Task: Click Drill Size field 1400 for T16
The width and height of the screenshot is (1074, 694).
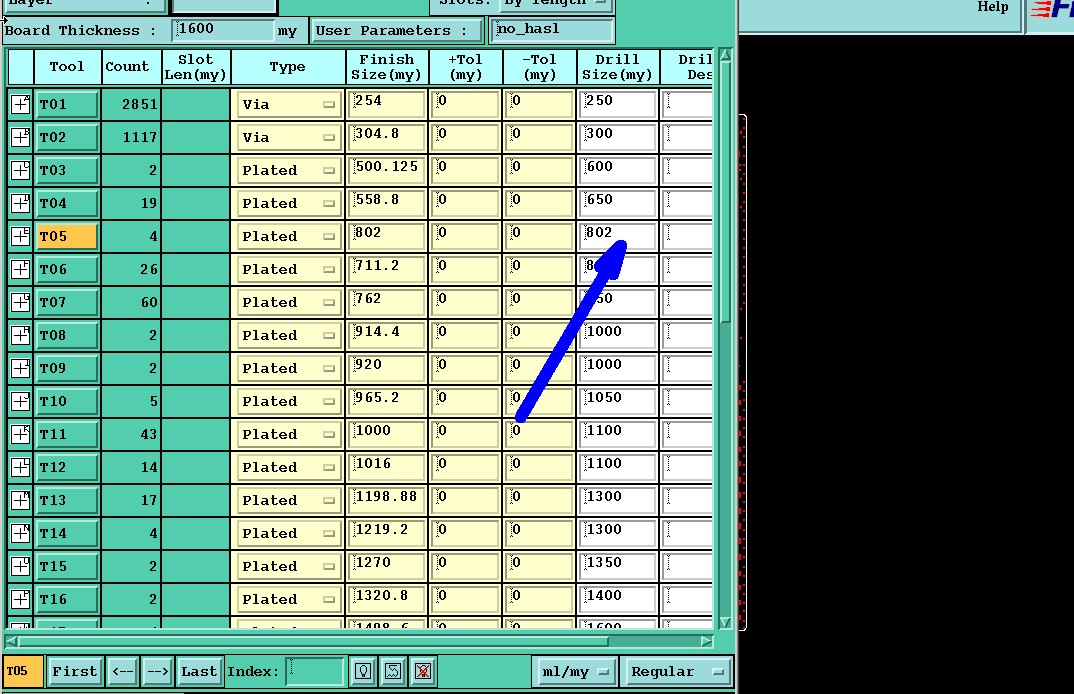Action: click(617, 599)
